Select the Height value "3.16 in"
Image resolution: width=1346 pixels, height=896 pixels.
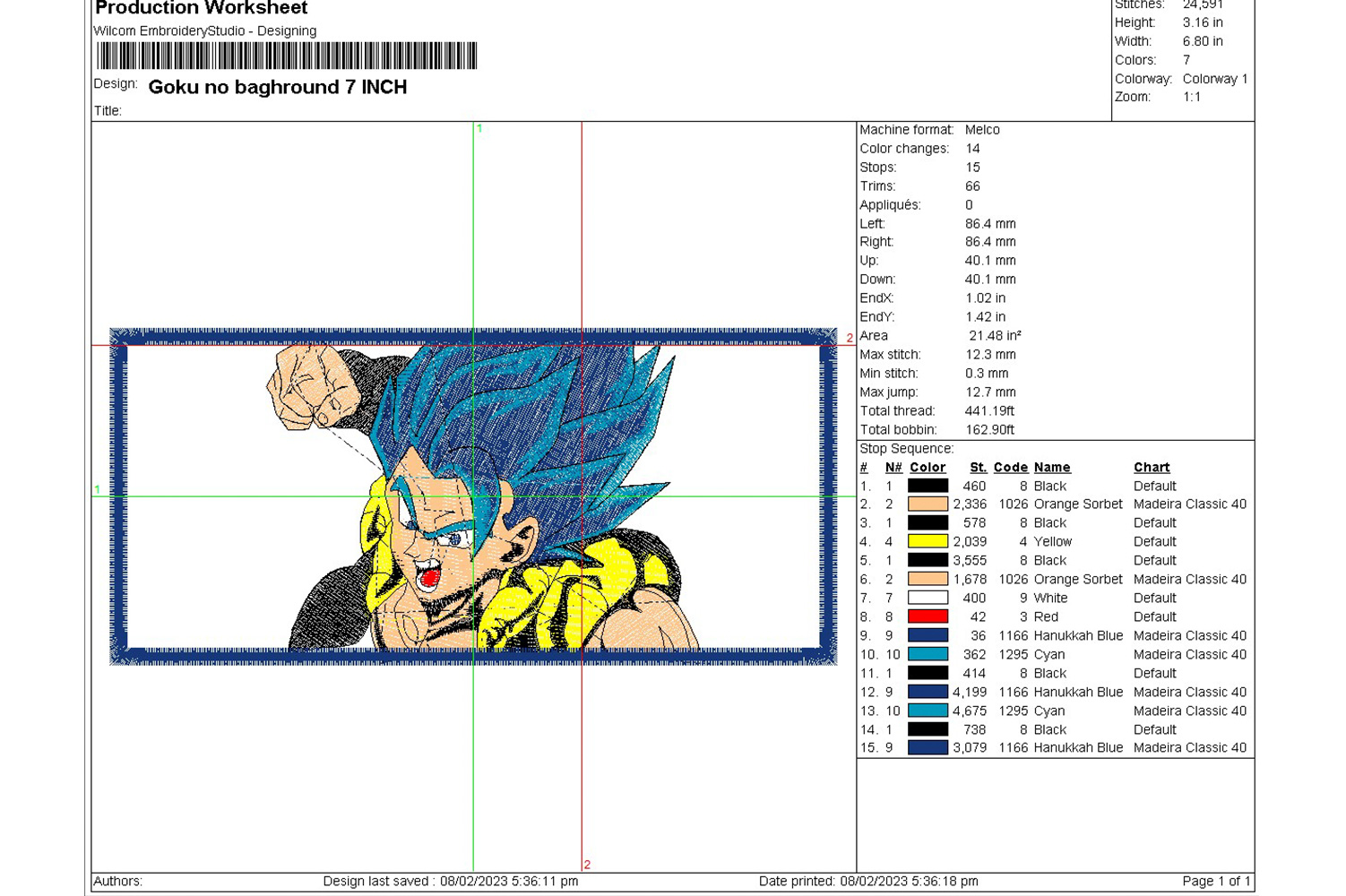[1203, 22]
